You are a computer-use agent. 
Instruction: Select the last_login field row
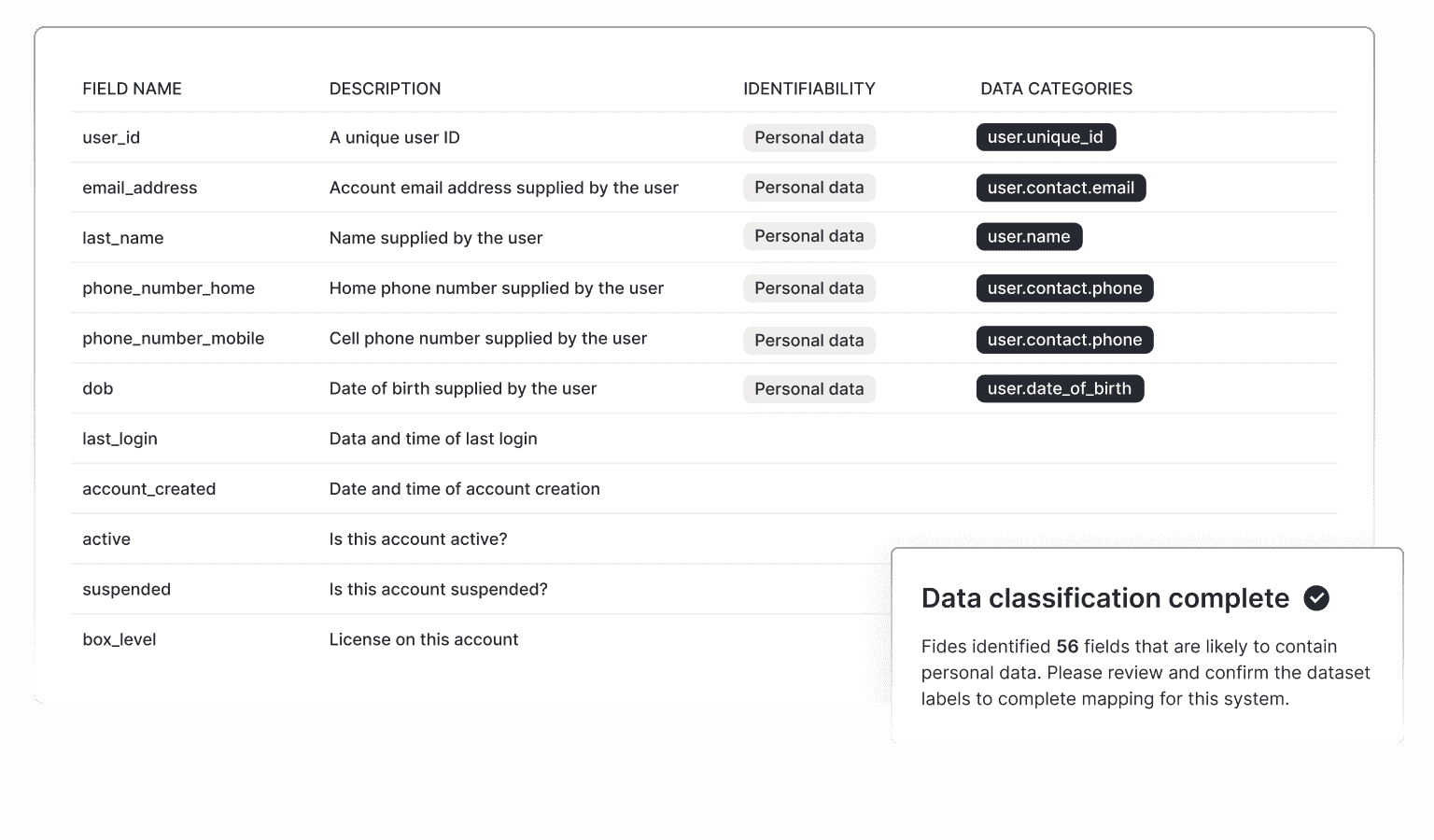coord(704,439)
